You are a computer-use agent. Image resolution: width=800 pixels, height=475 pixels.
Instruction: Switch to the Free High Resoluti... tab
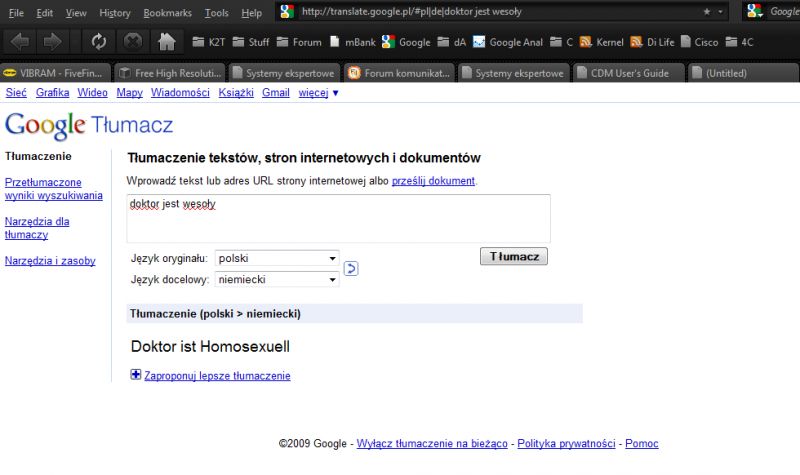coord(170,73)
